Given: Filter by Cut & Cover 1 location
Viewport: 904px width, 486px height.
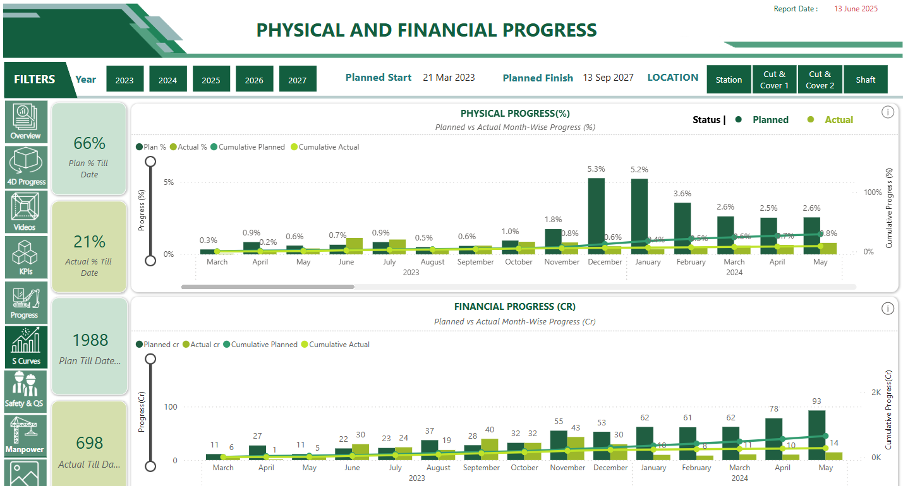Looking at the screenshot, I should 774,79.
